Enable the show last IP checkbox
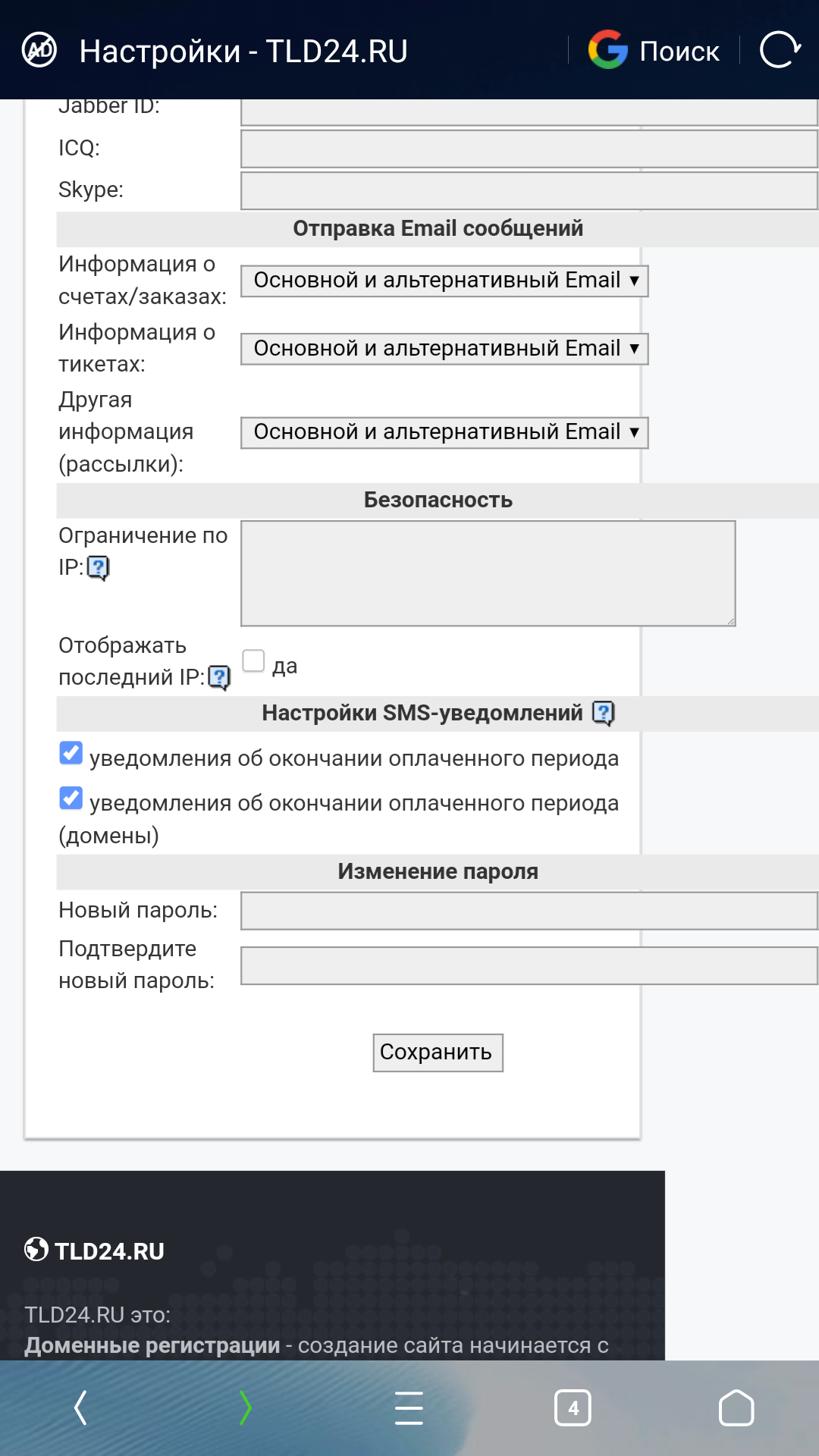This screenshot has height=1456, width=819. [x=253, y=661]
